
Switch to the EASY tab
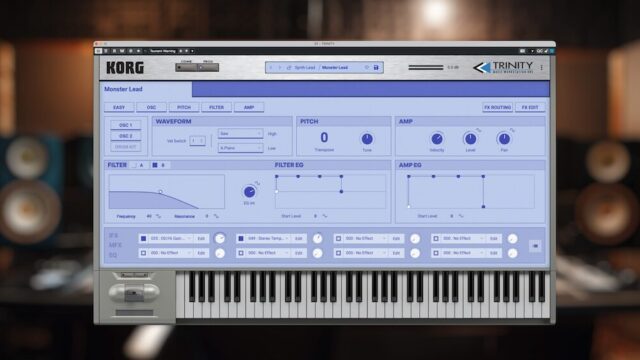(119, 107)
